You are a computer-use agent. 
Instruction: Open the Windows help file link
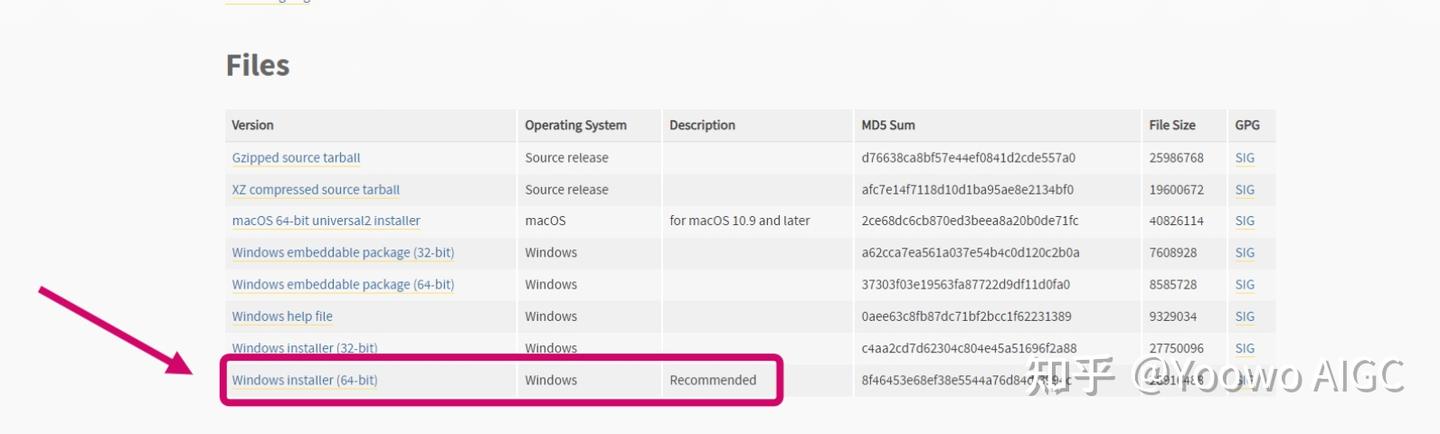282,317
